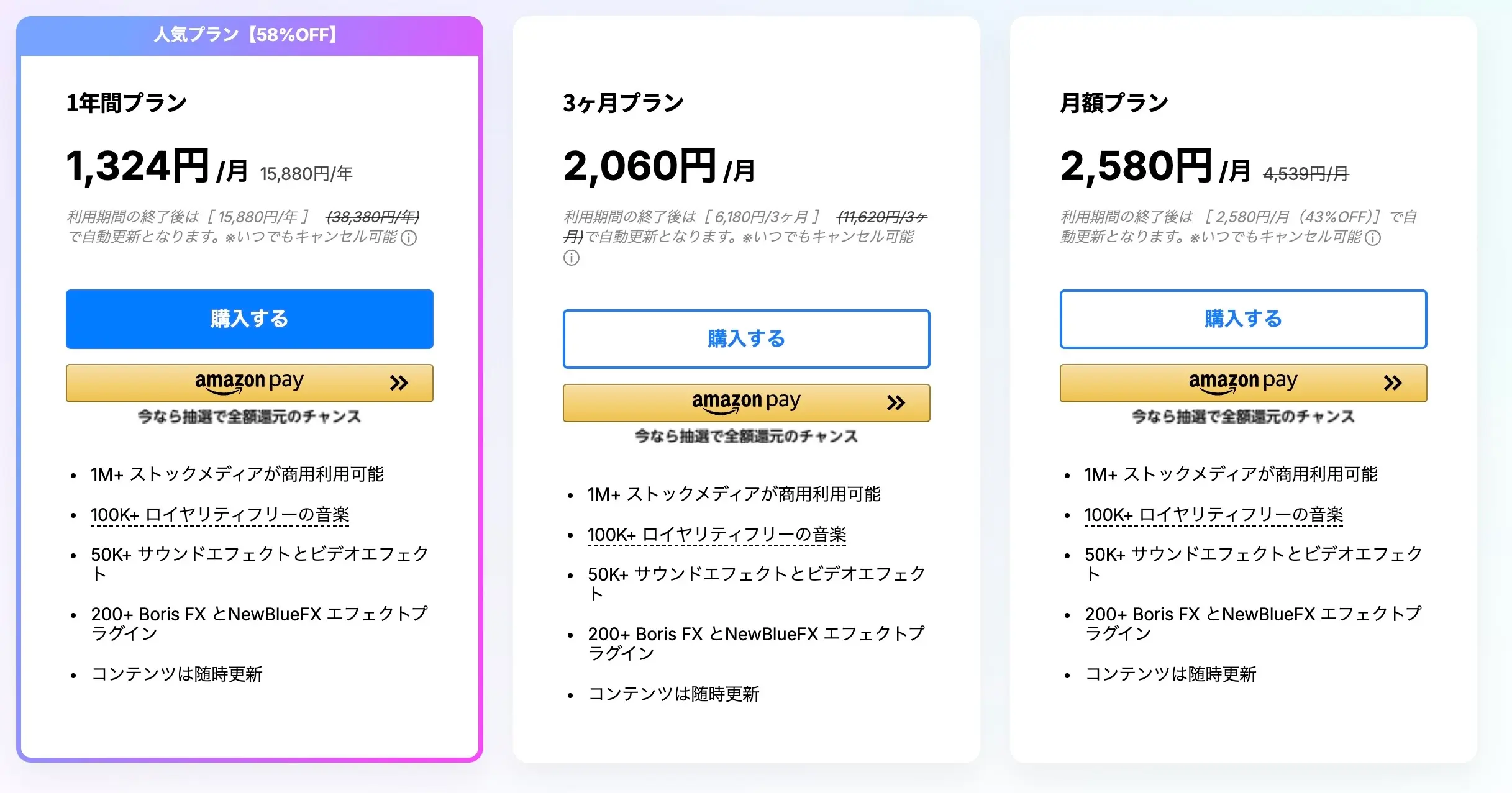
Task: Click the Amazon Pay logo in the 1年間プラン card
Action: pyautogui.click(x=248, y=383)
